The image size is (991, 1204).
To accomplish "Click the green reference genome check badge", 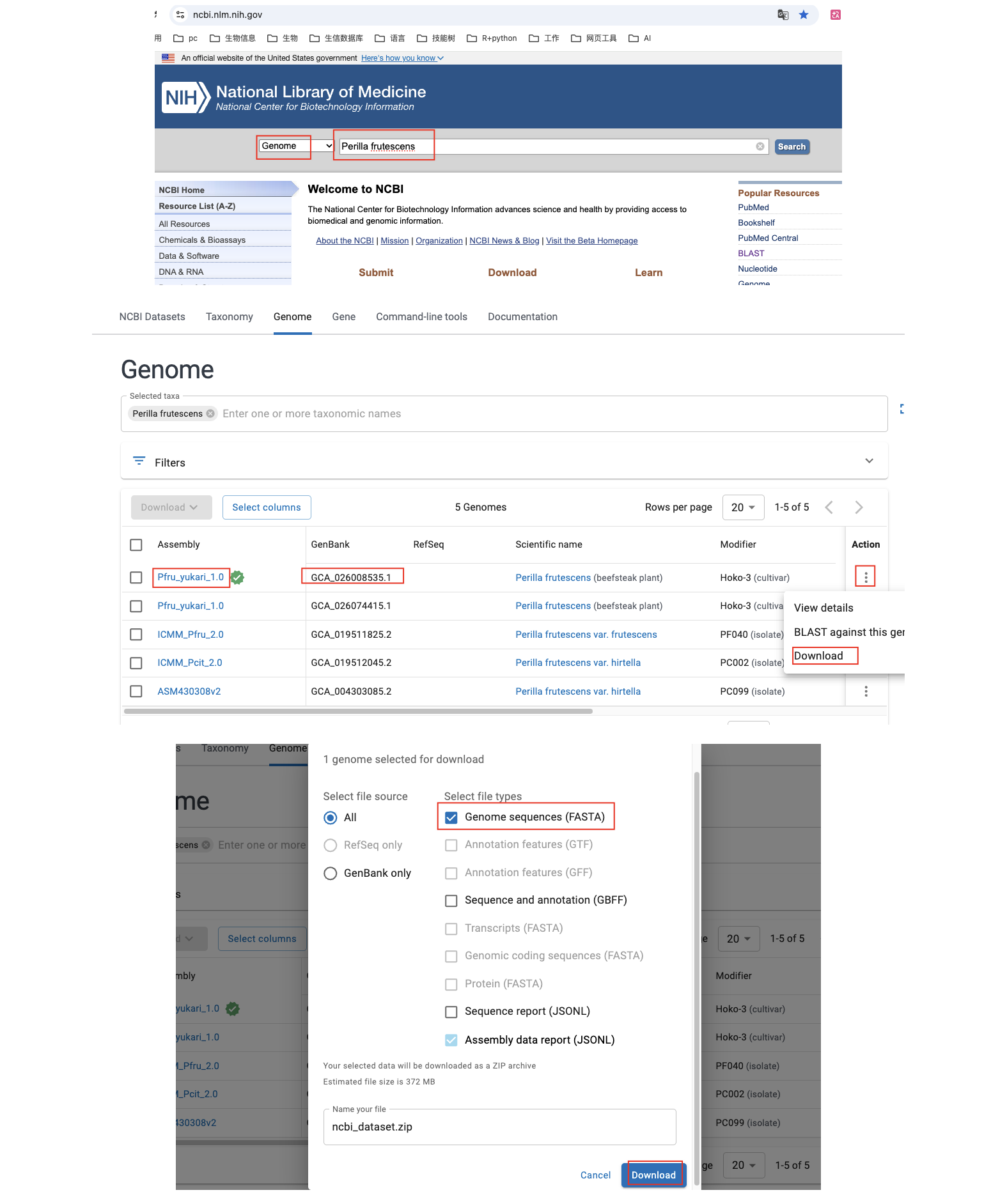I will point(237,577).
